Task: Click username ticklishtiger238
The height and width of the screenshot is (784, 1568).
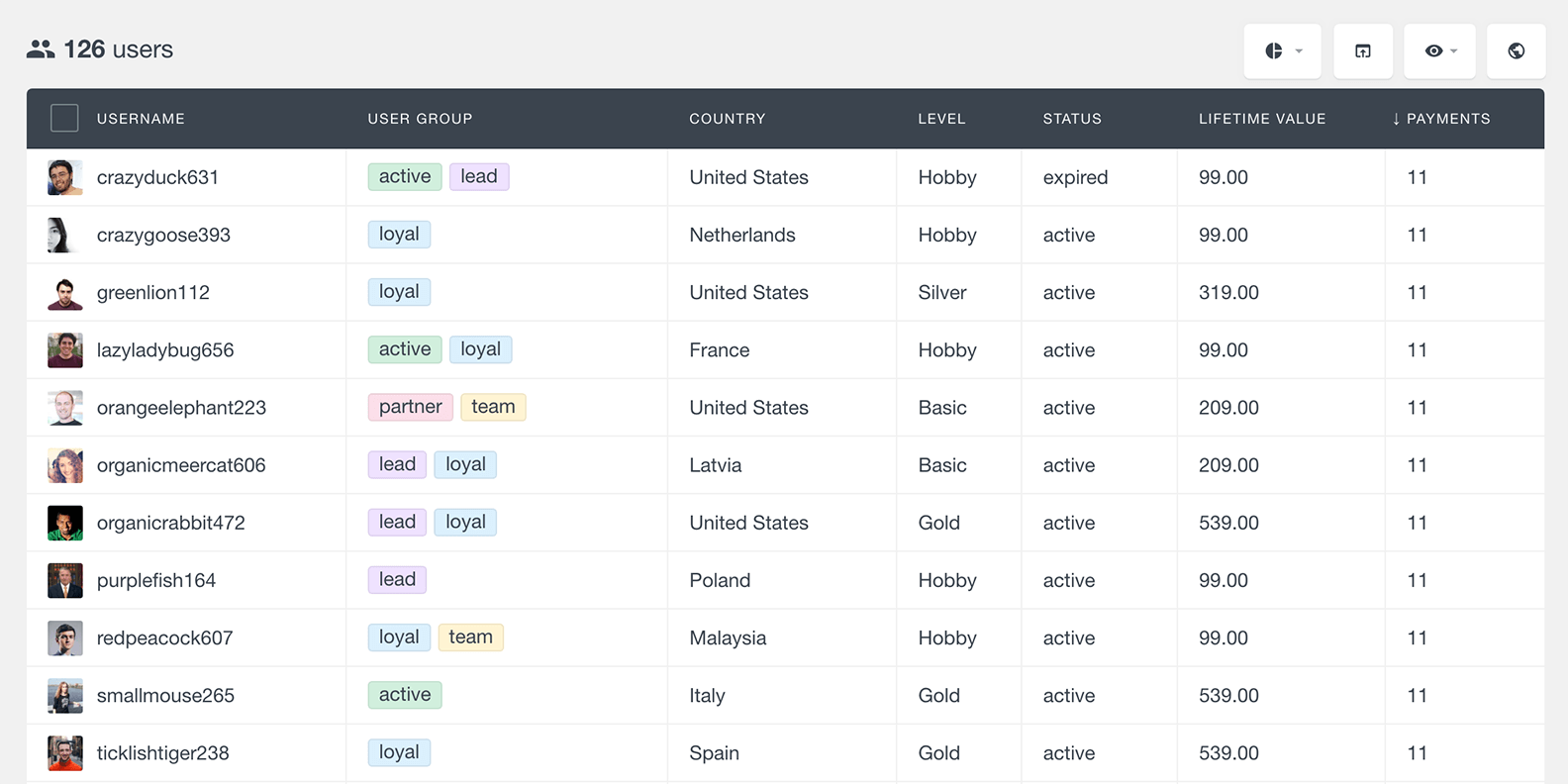Action: tap(162, 752)
